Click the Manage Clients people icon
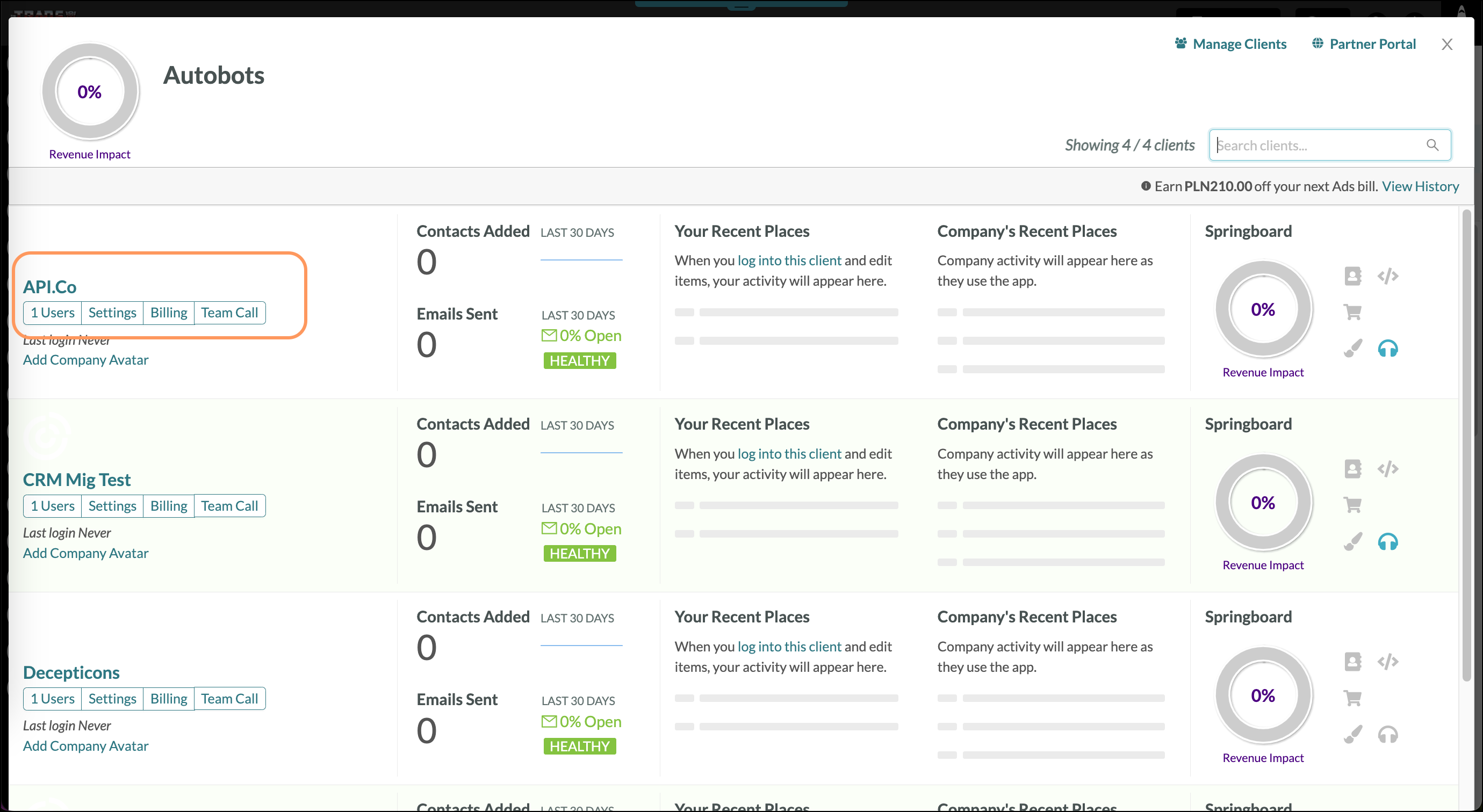This screenshot has width=1483, height=812. tap(1181, 43)
